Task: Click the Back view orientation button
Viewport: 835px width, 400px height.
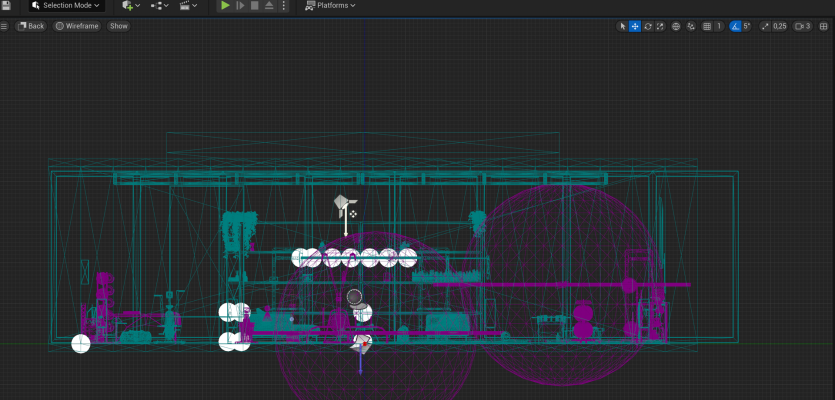Action: [x=31, y=26]
